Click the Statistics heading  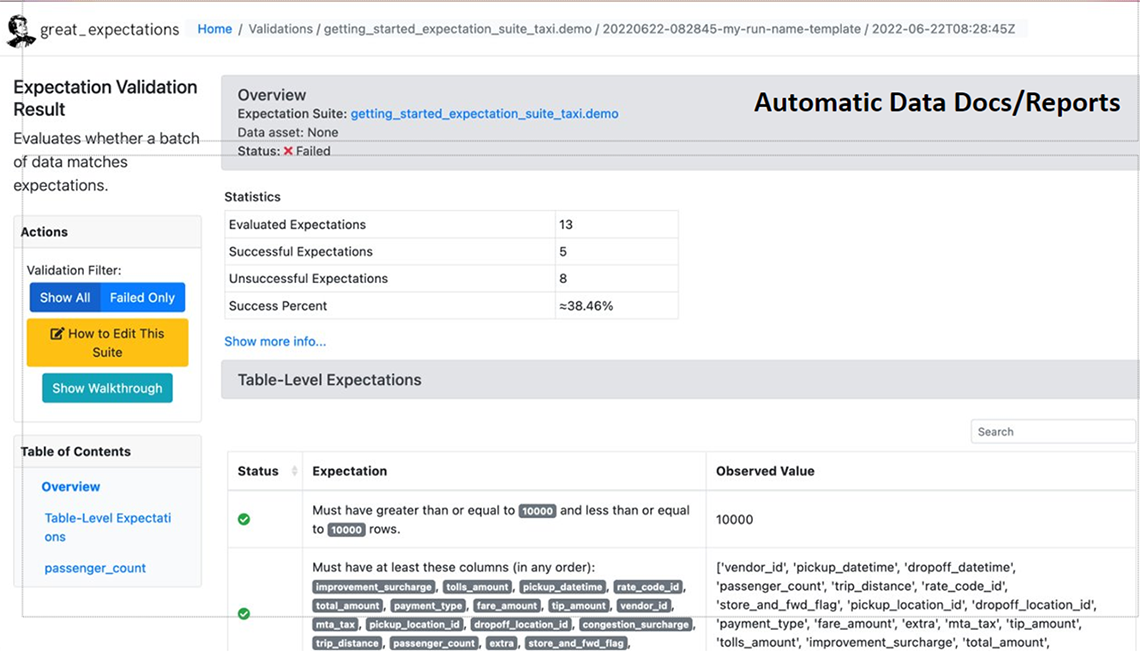252,197
